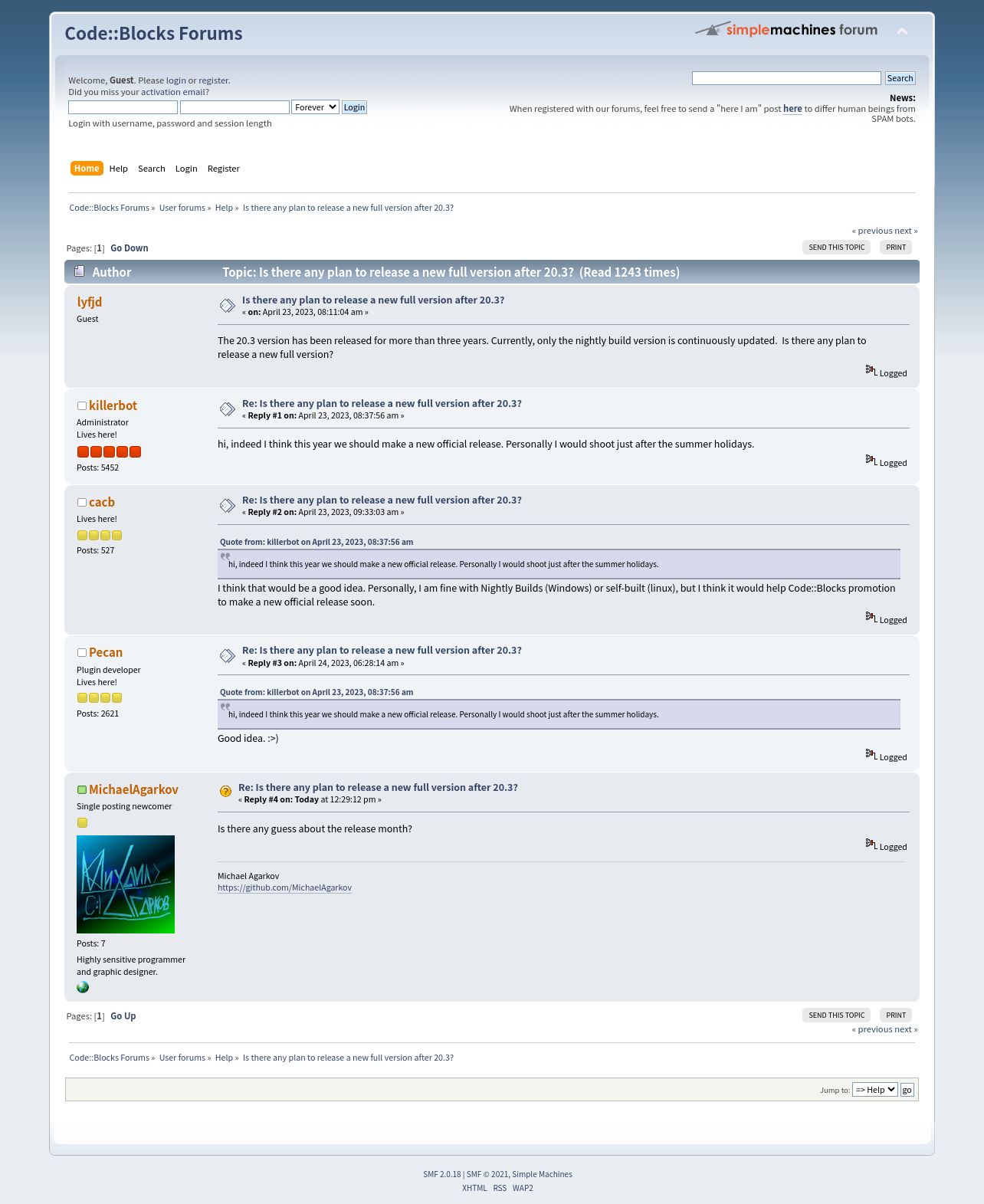The image size is (984, 1204).
Task: Open the Register menu item
Action: tap(224, 169)
